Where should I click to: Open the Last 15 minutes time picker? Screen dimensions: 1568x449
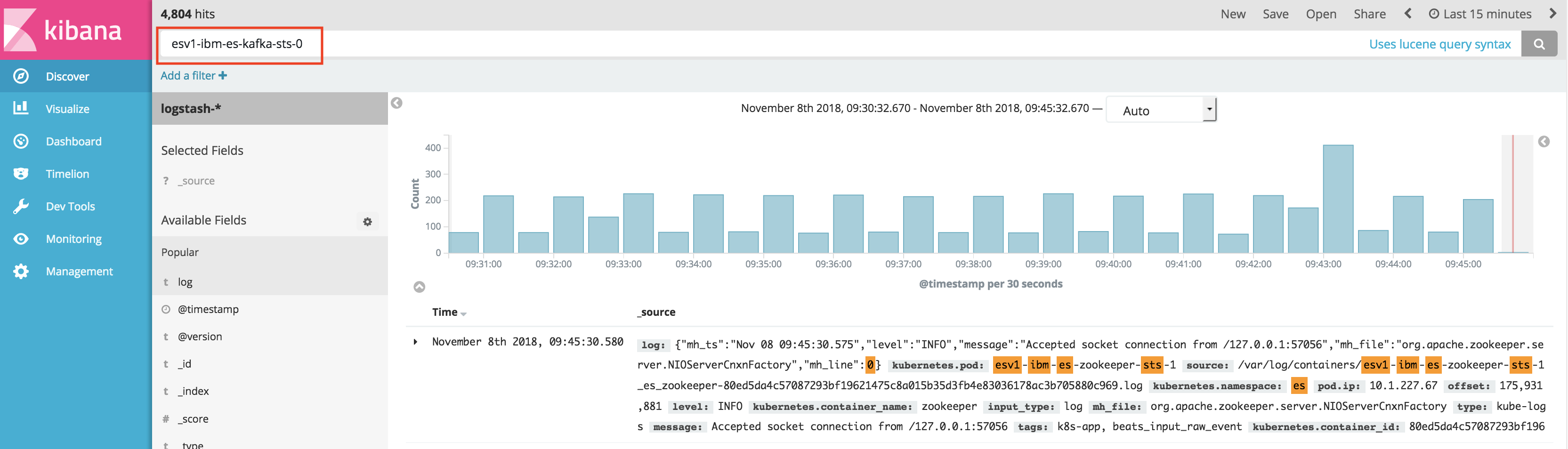click(1480, 14)
